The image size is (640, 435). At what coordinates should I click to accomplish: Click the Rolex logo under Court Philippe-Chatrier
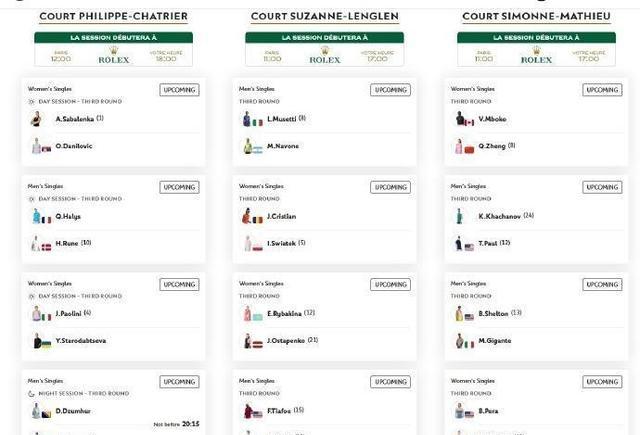[x=114, y=55]
